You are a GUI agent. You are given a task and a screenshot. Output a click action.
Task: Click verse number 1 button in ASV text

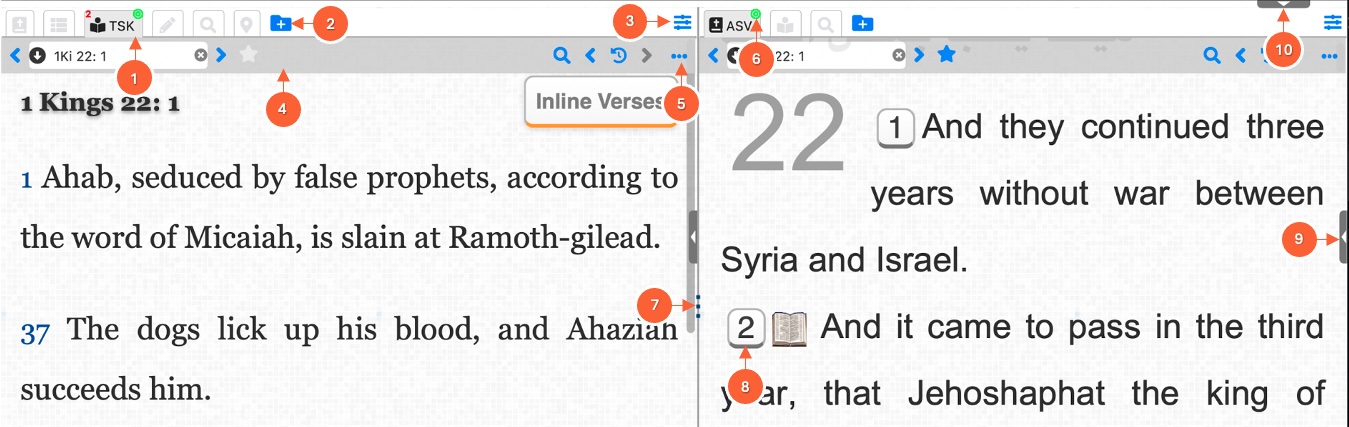(896, 128)
